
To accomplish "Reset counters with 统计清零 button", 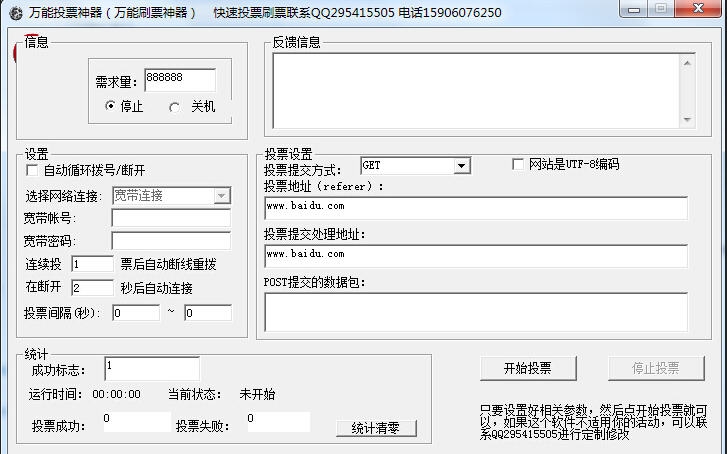I will point(376,428).
